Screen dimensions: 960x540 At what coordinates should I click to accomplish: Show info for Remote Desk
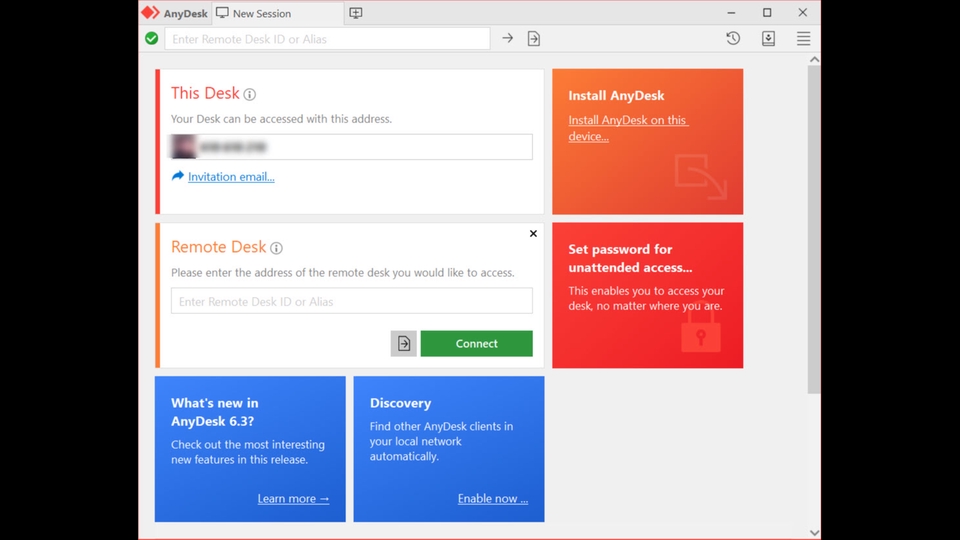pyautogui.click(x=276, y=248)
